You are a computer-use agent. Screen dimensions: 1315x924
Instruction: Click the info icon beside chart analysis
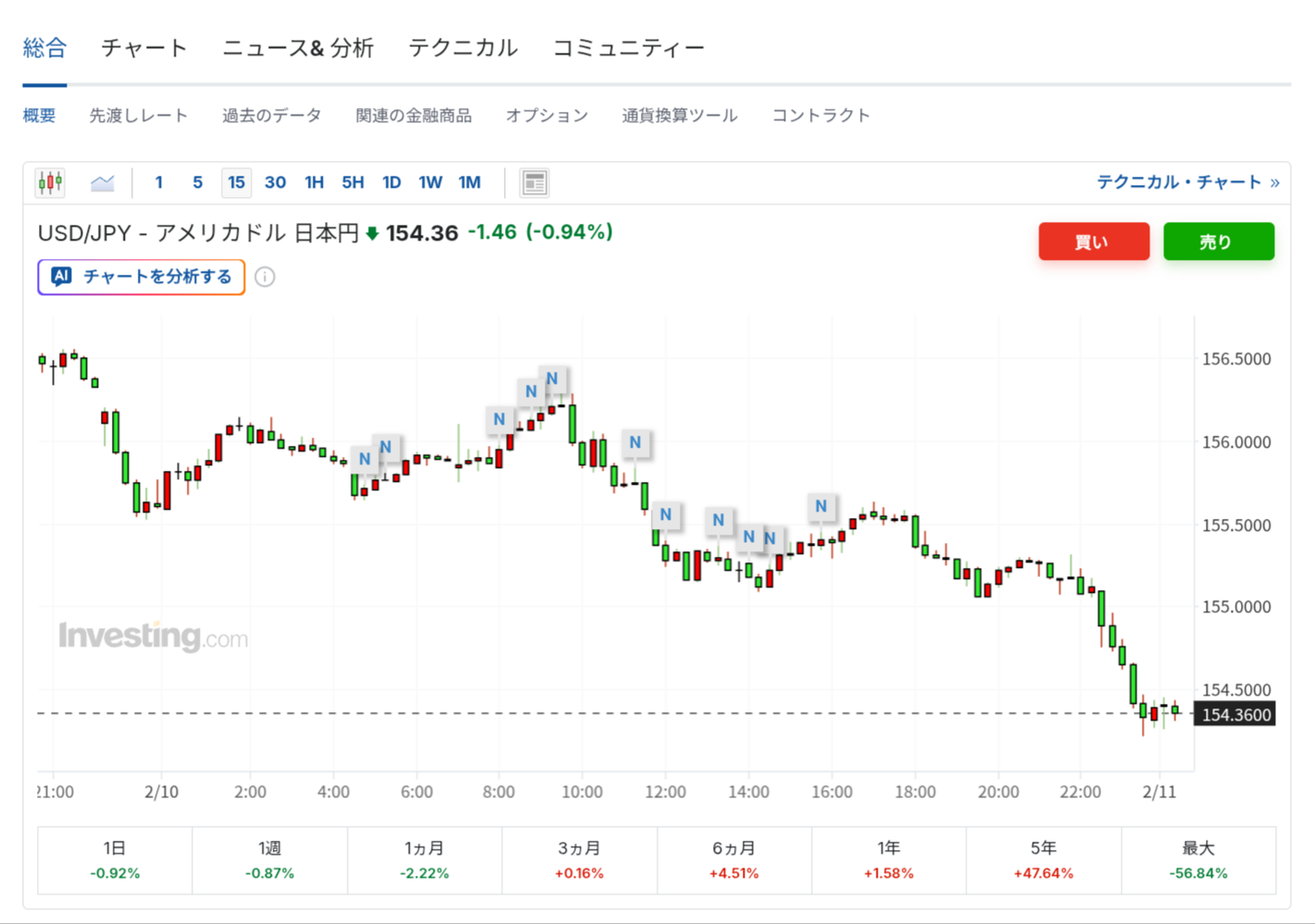[x=264, y=277]
